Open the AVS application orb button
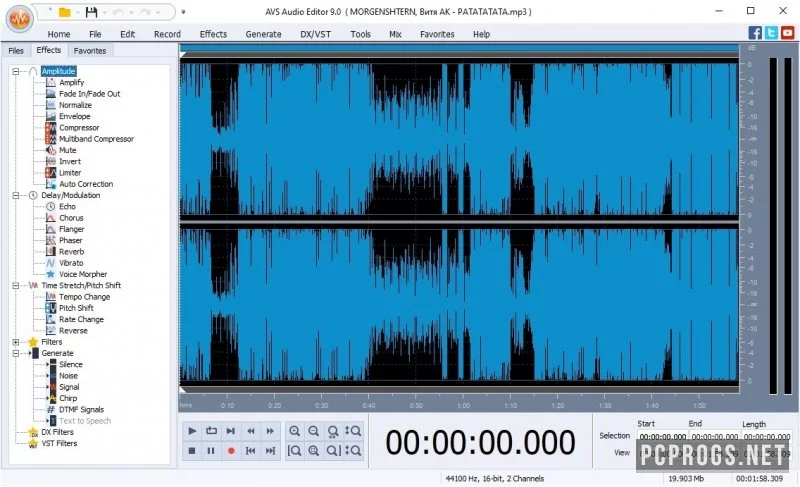This screenshot has height=487, width=800. coord(20,19)
